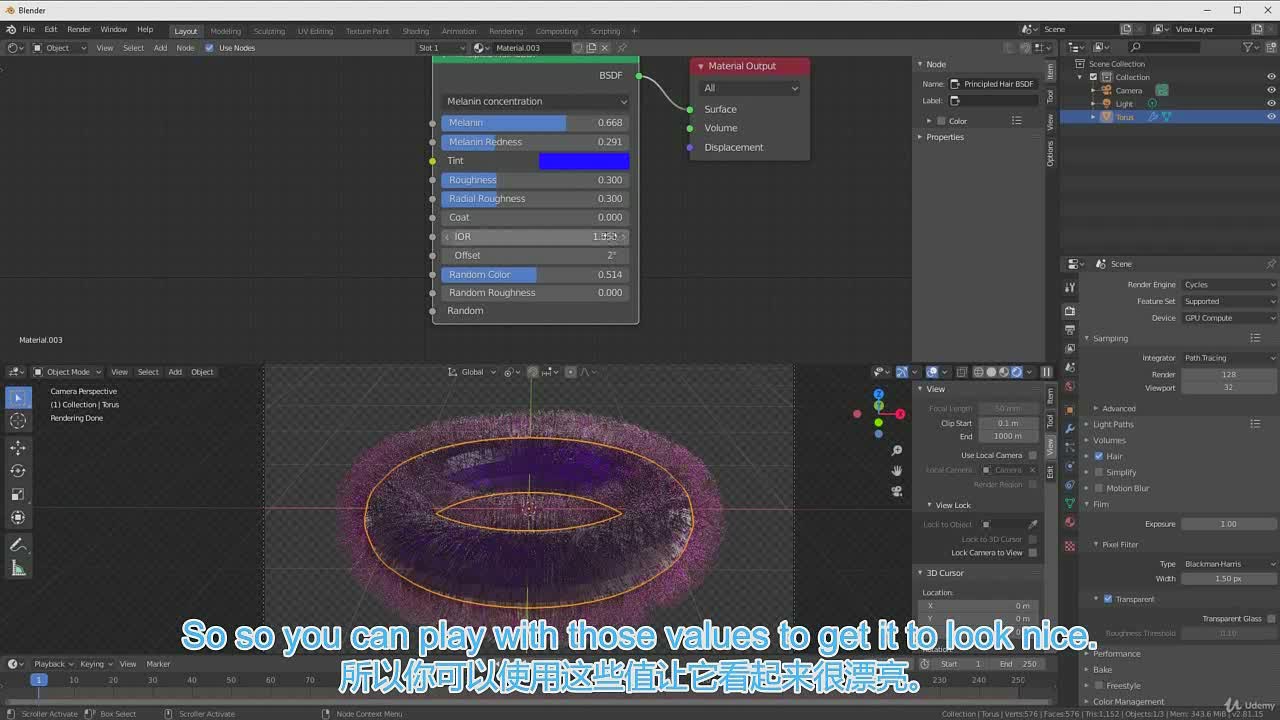Switch to the Sculpting workspace tab
This screenshot has height=720, width=1280.
pyautogui.click(x=268, y=31)
